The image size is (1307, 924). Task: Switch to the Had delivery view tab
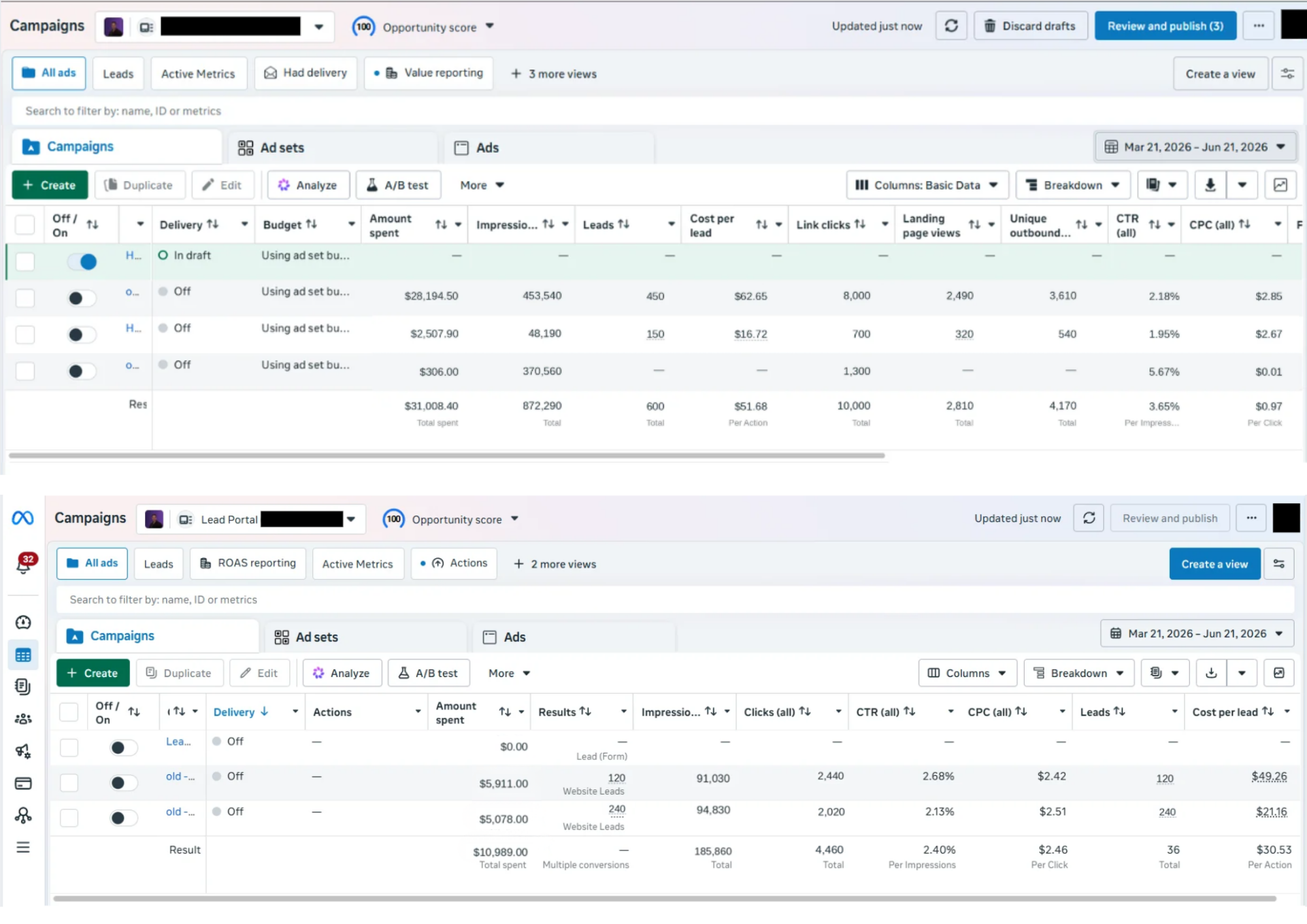click(x=306, y=73)
